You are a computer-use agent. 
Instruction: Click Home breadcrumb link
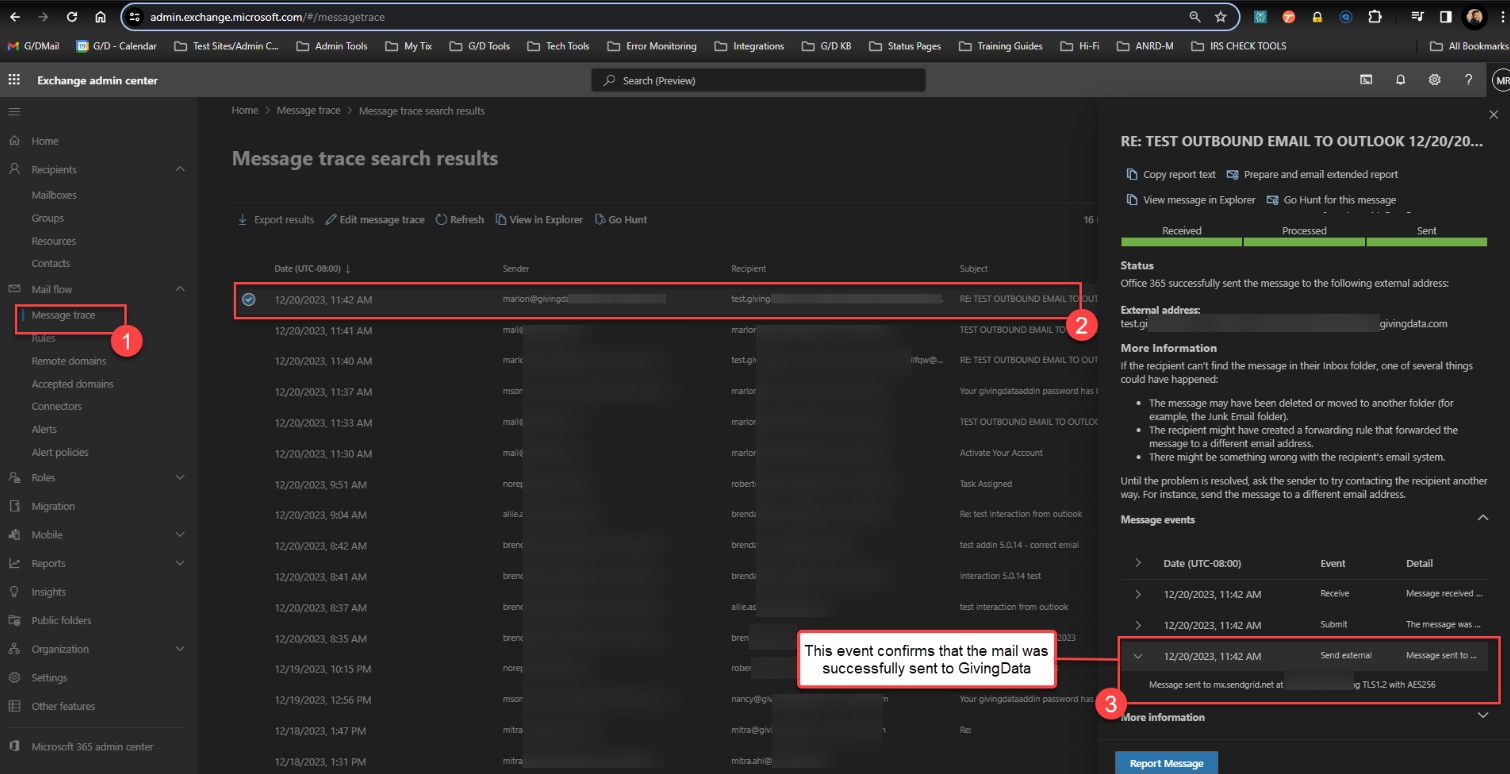coord(245,111)
